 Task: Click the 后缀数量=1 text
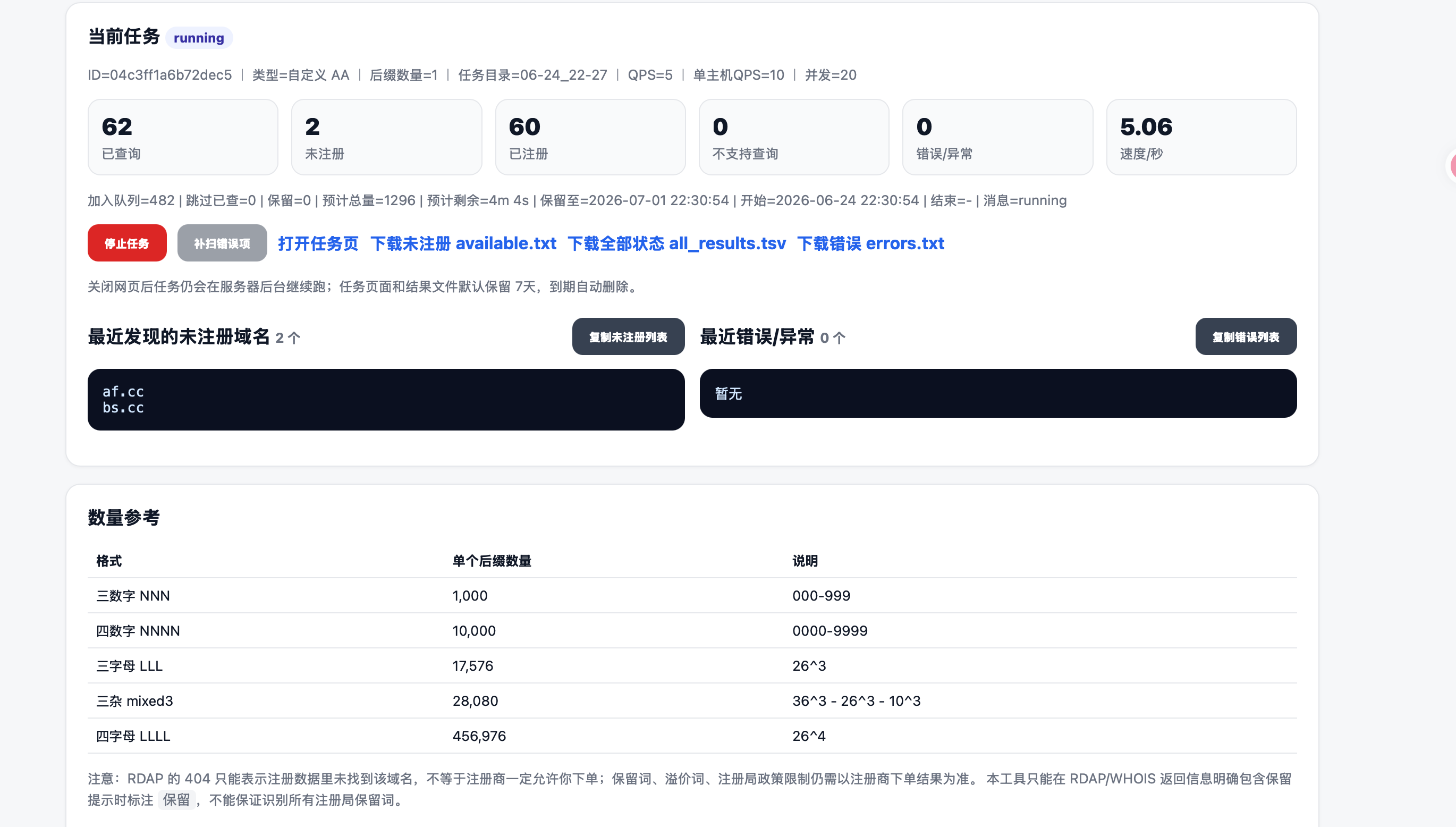point(404,75)
